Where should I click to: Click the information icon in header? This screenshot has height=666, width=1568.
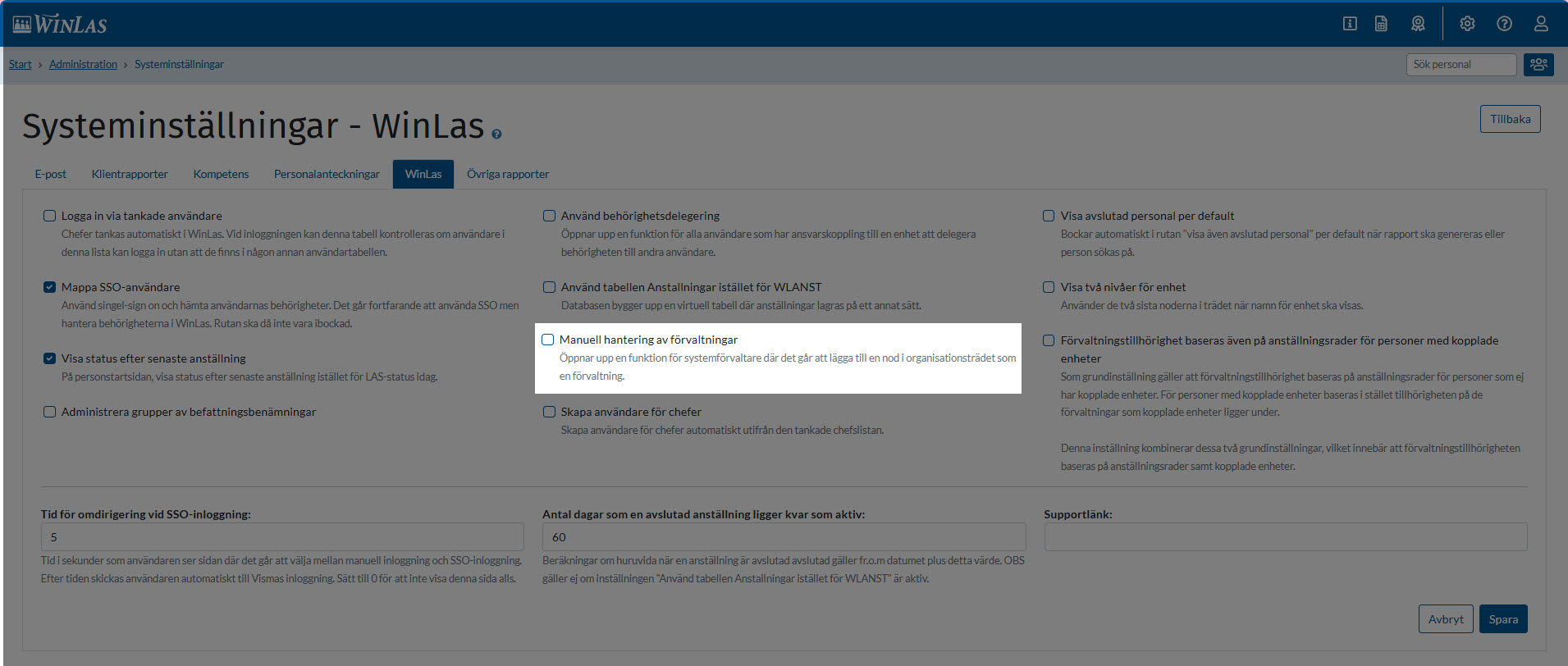tap(1350, 24)
